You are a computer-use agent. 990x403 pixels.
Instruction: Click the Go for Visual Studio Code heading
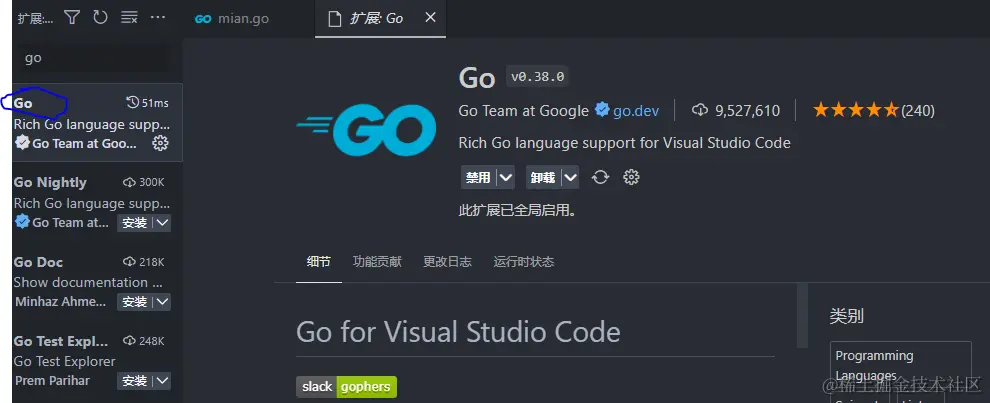tap(458, 332)
